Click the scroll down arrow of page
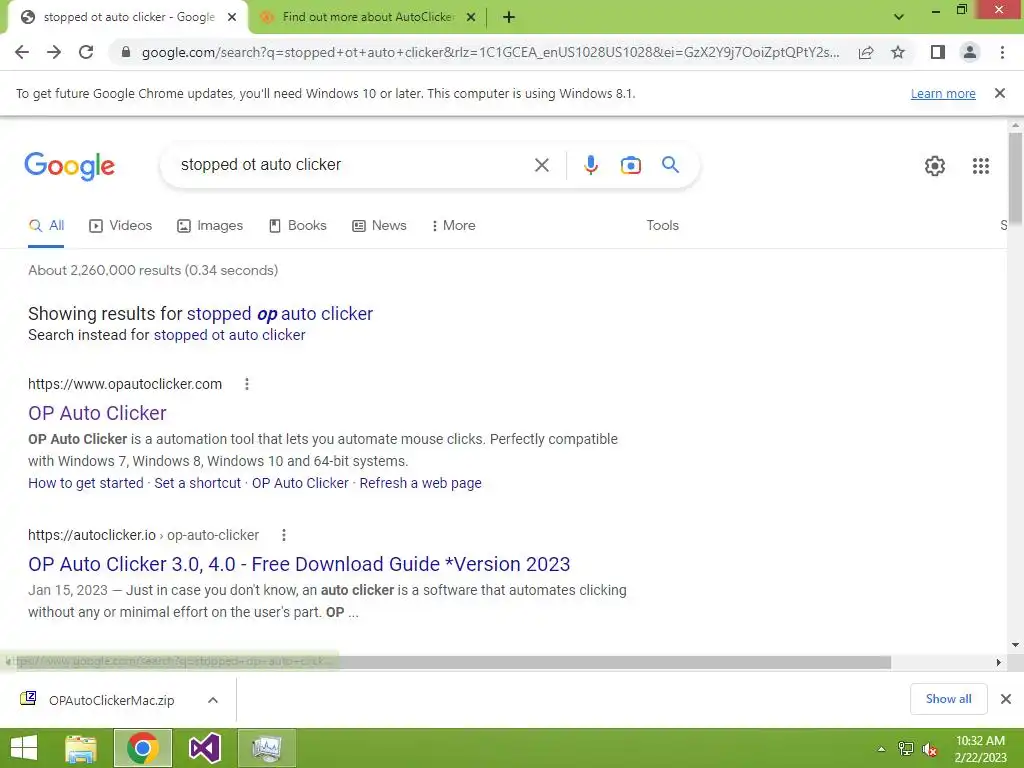The image size is (1024, 768). click(1015, 645)
